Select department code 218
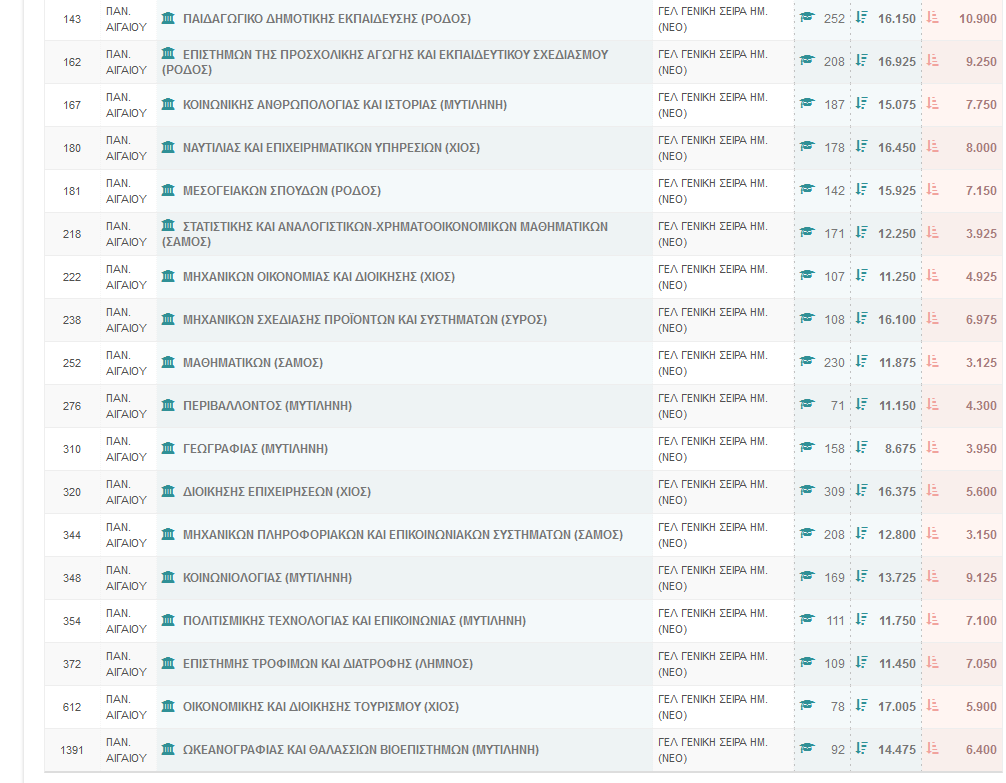 coord(72,234)
